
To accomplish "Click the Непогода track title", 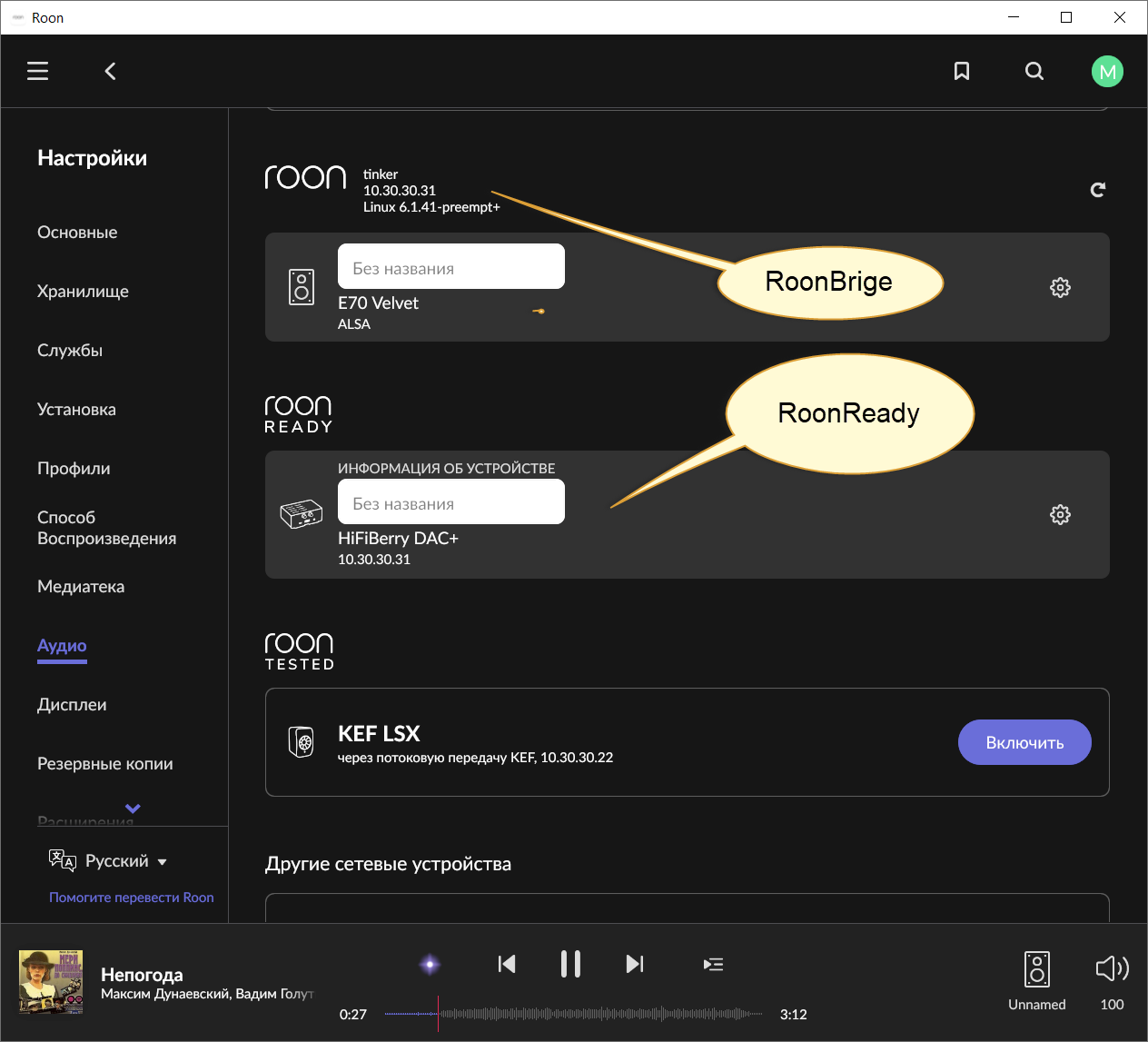I will tap(142, 975).
